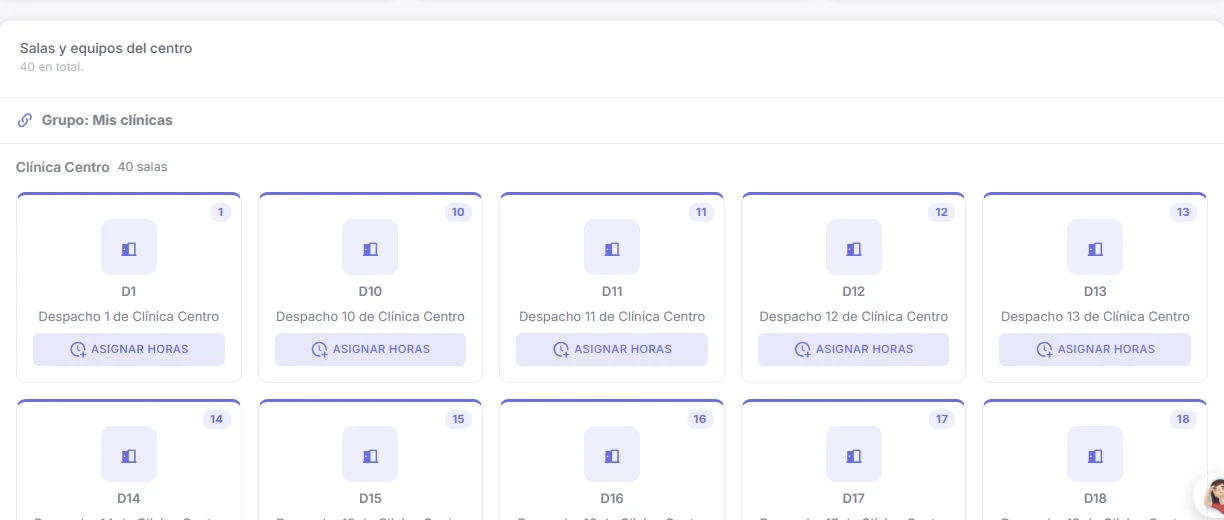1224x520 pixels.
Task: Click number badge 16 on D16 card
Action: [x=700, y=419]
